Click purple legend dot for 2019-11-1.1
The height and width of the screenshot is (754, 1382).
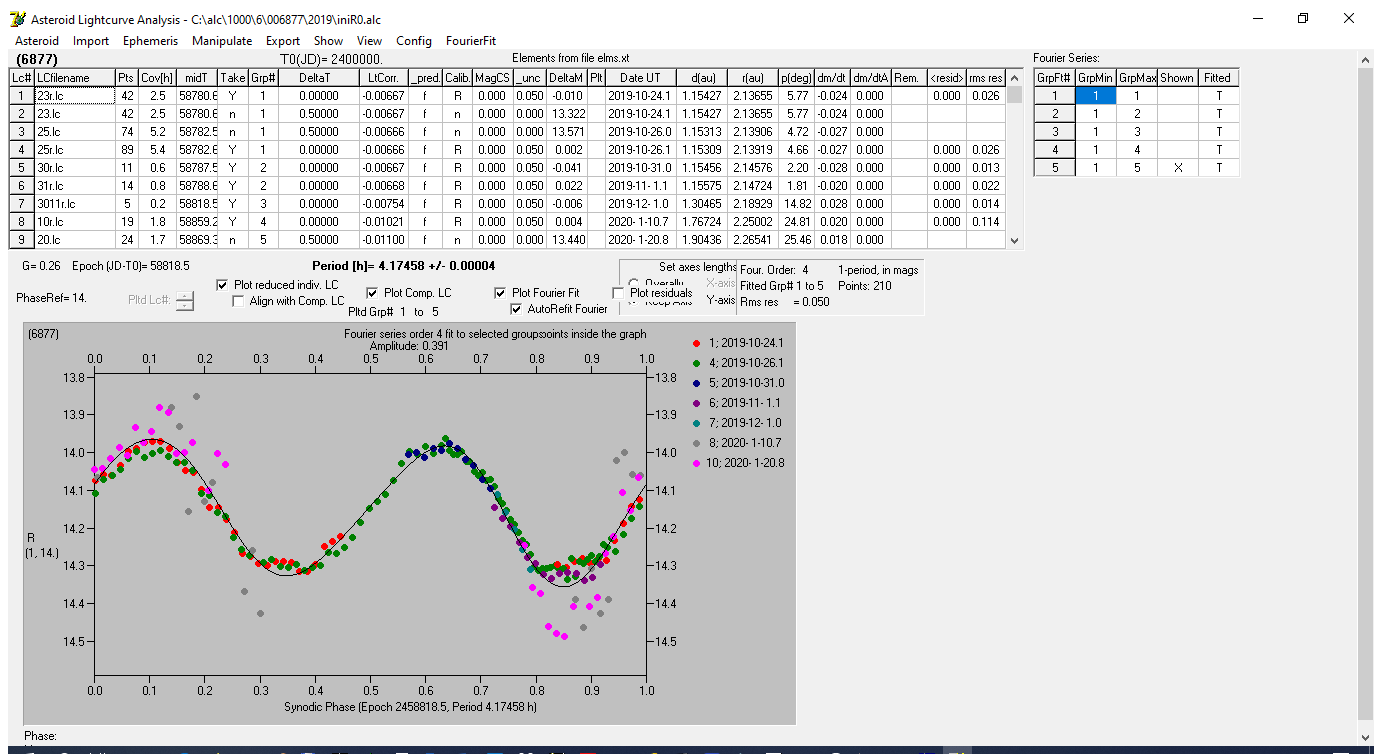click(x=696, y=403)
